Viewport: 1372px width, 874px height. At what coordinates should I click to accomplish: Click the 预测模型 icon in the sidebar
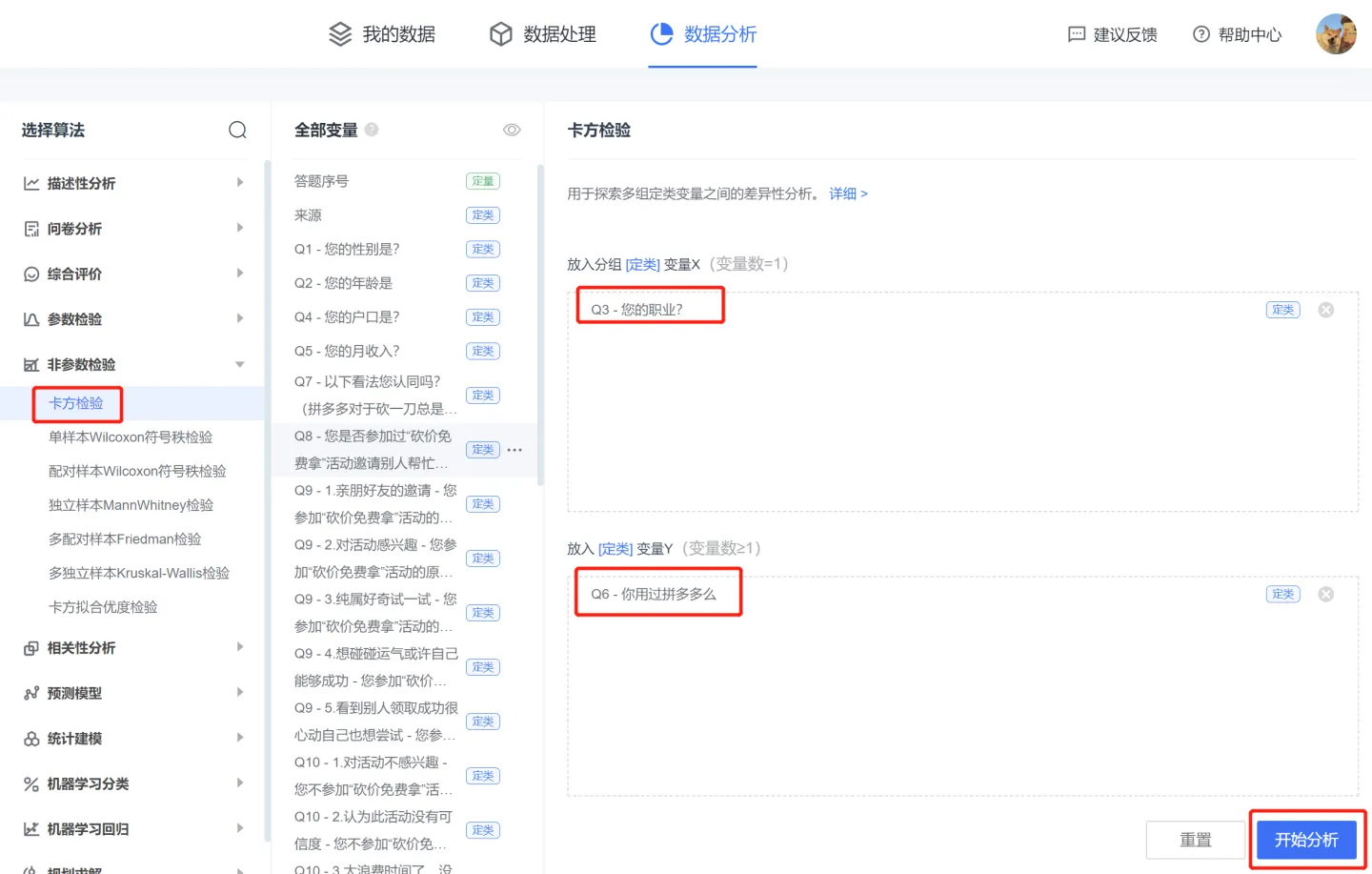pyautogui.click(x=31, y=693)
